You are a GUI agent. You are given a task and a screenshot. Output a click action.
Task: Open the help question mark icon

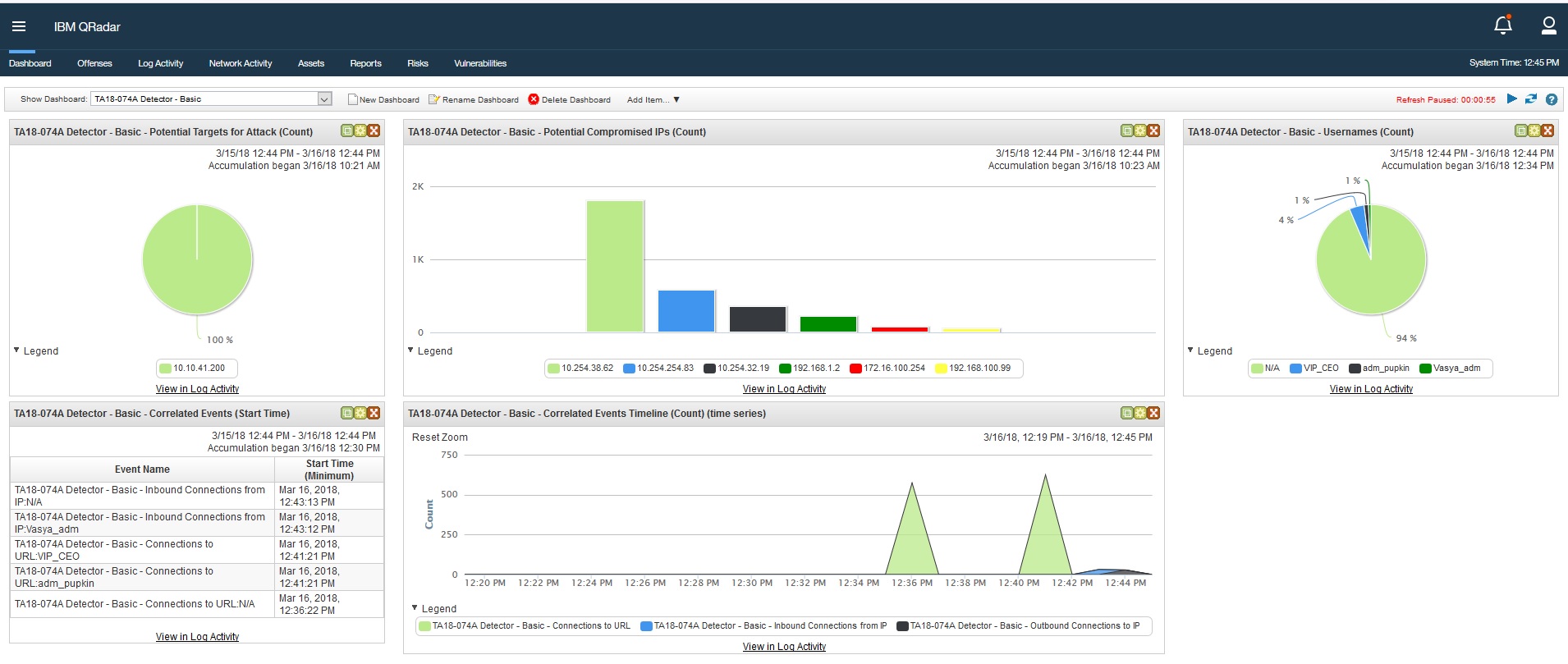1551,99
